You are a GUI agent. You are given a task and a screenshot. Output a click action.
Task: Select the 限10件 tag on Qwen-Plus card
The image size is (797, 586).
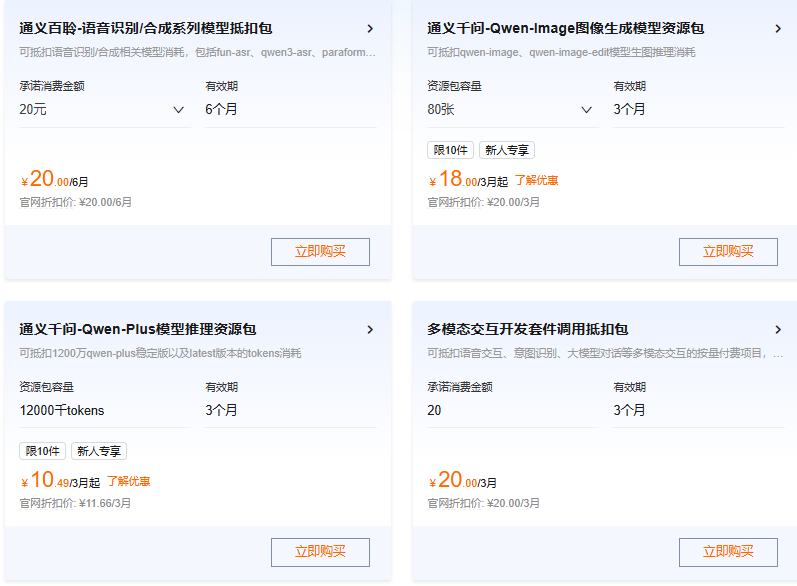(x=43, y=451)
